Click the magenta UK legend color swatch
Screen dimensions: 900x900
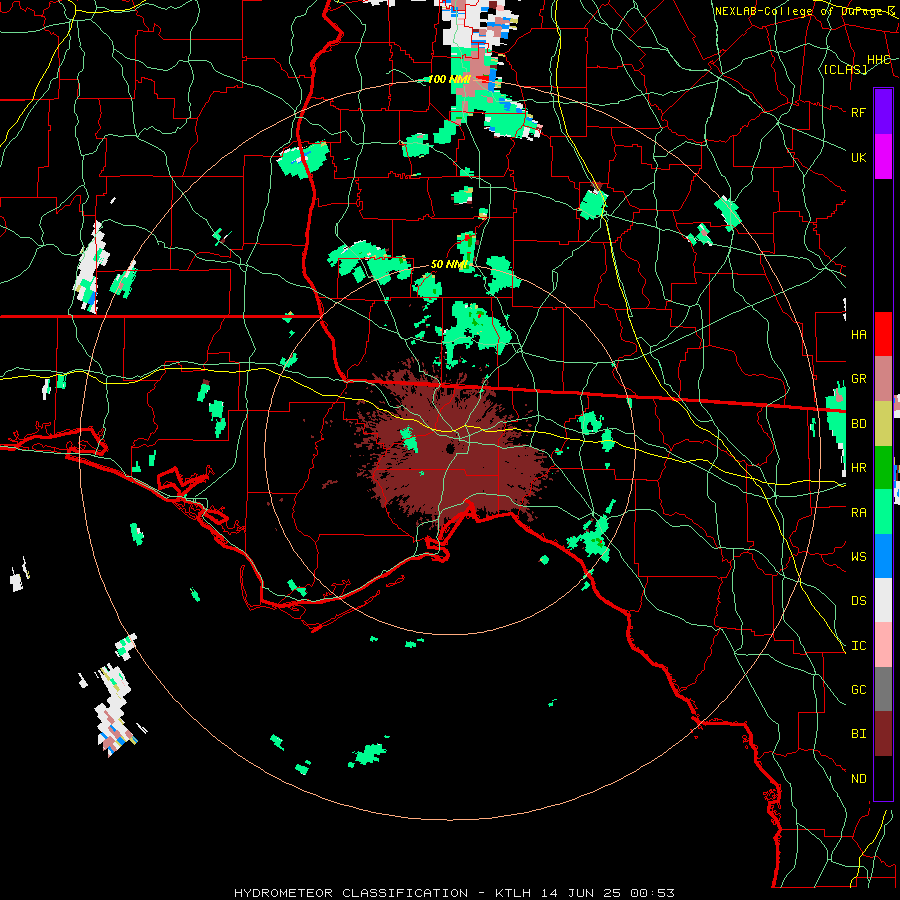coord(883,157)
